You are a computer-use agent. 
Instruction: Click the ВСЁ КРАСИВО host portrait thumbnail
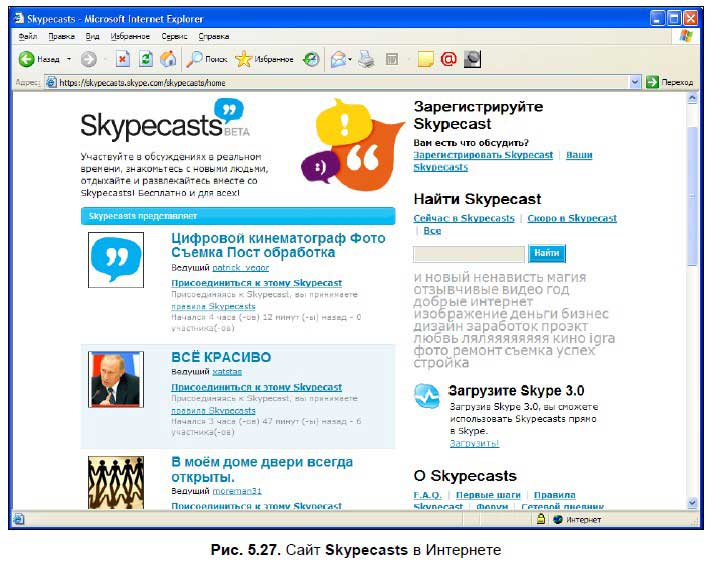pyautogui.click(x=115, y=379)
